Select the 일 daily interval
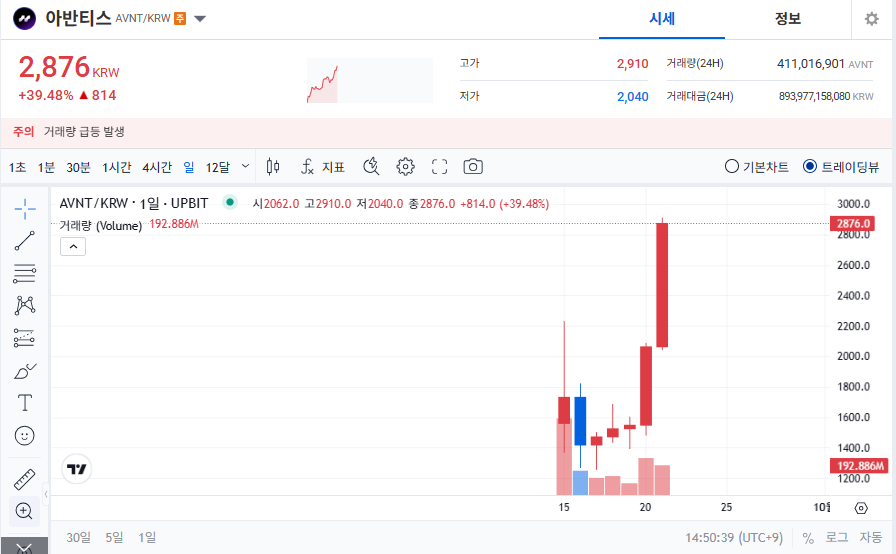Image resolution: width=896 pixels, height=554 pixels. tap(189, 167)
